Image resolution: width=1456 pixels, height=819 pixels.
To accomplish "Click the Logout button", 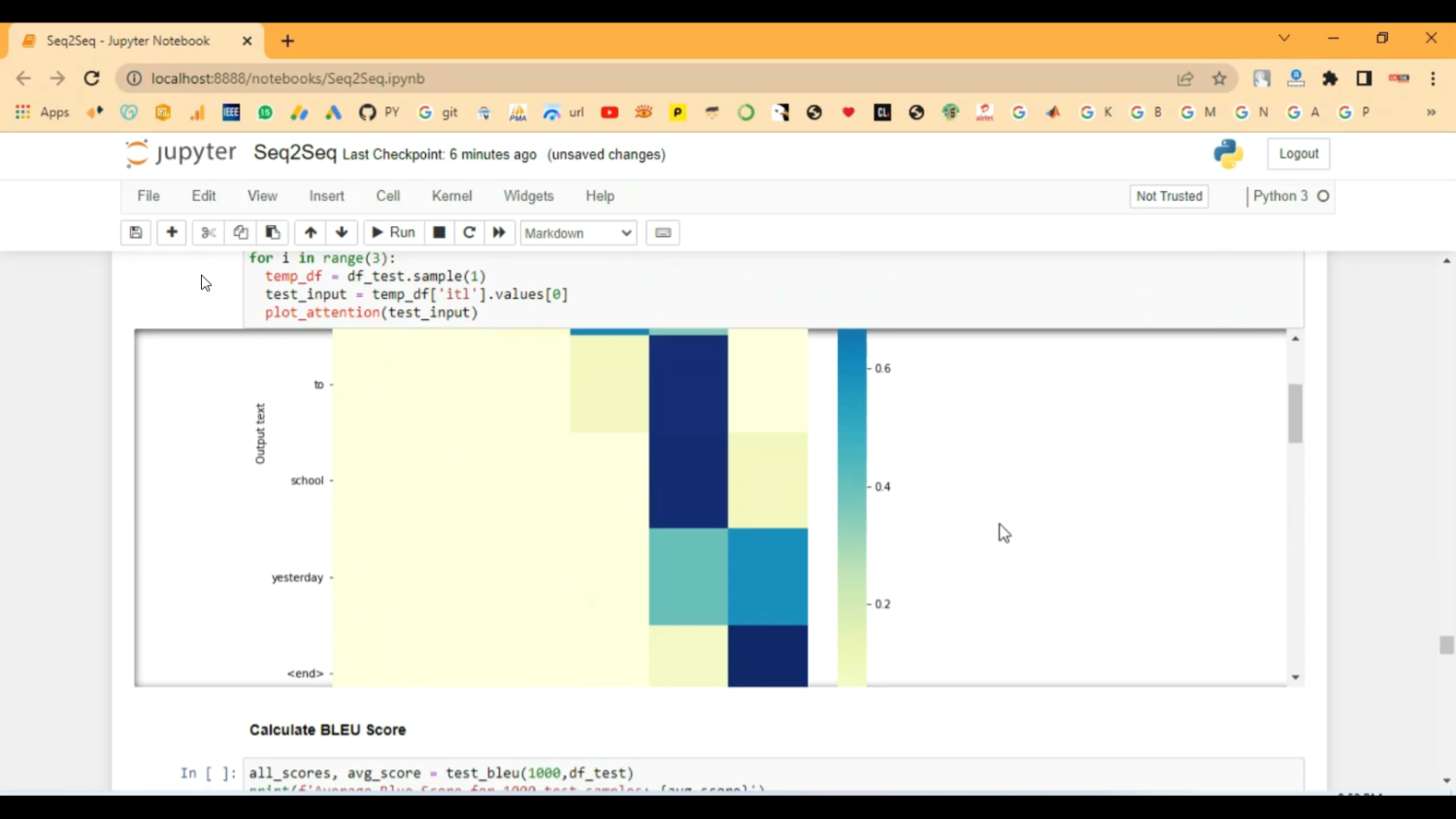I will (x=1298, y=153).
